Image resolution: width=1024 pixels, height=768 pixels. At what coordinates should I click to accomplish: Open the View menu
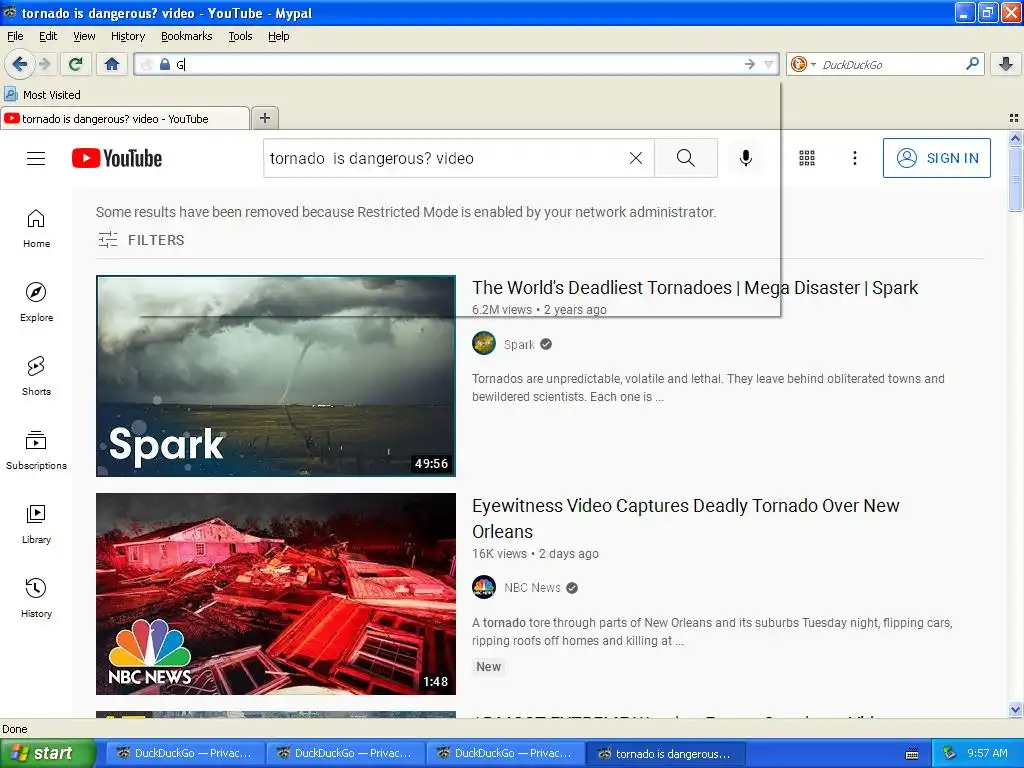(x=84, y=36)
